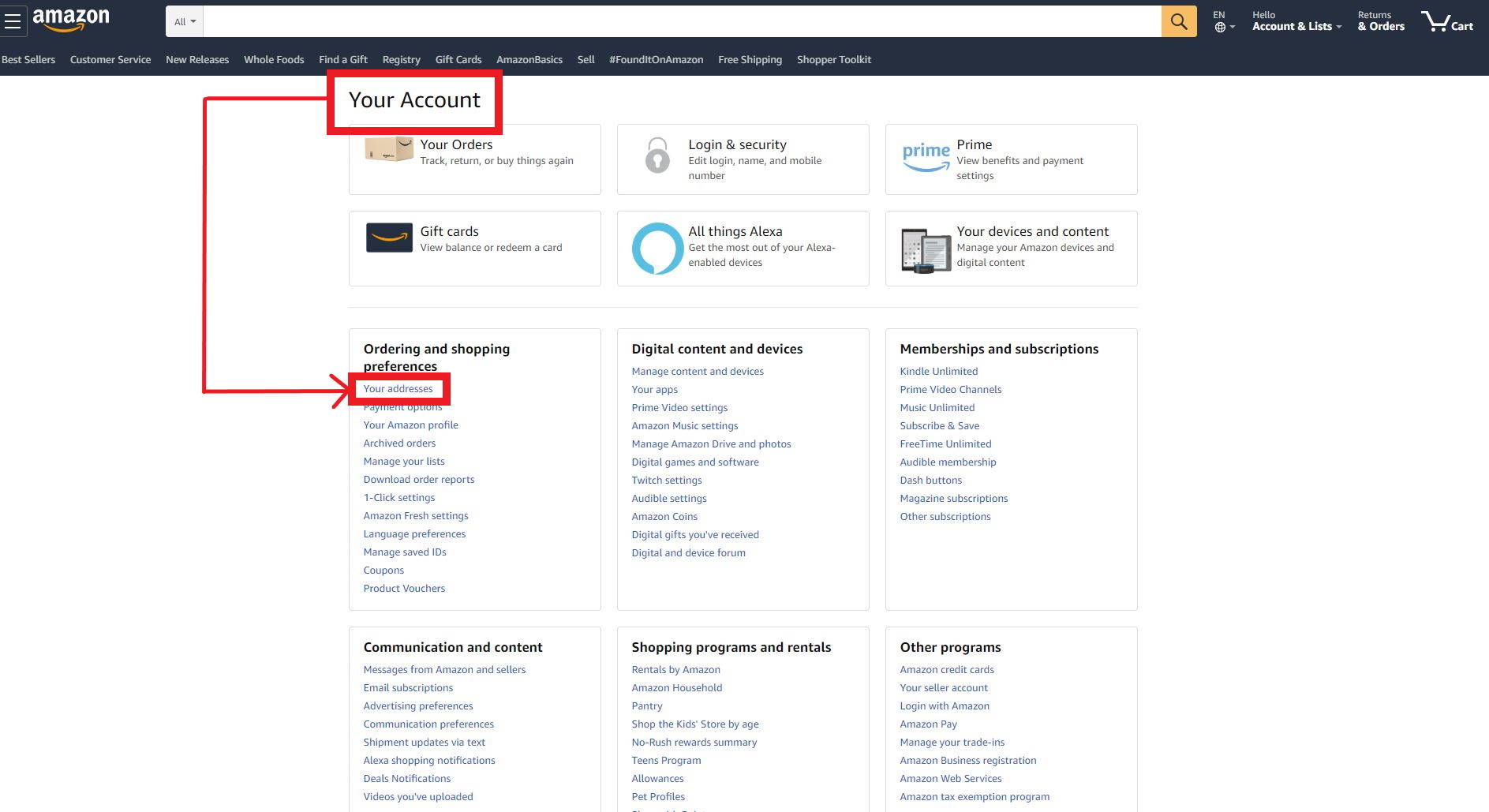
Task: Open Kindle Unlimited link
Action: tap(939, 371)
